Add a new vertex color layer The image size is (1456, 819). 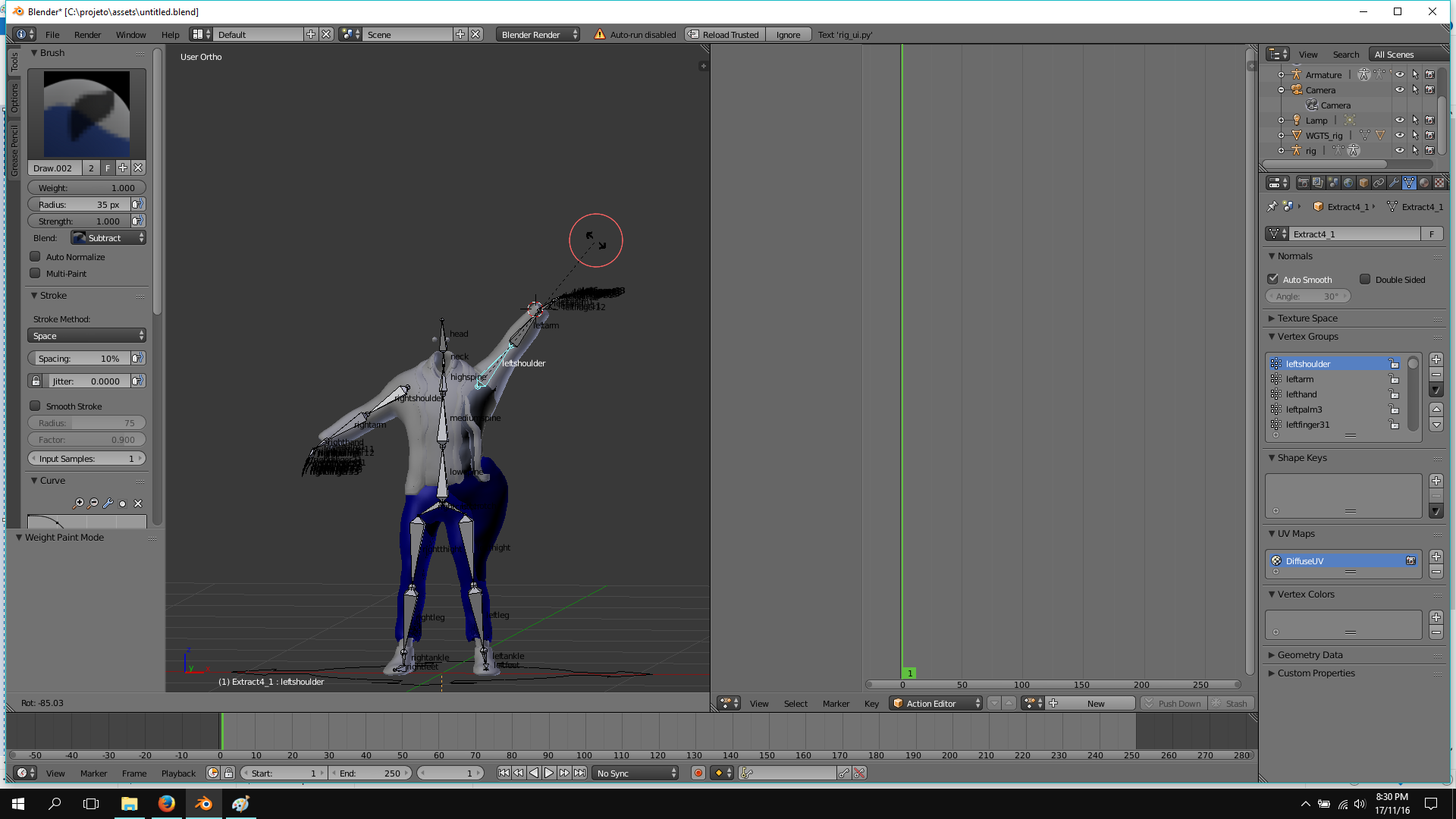1436,617
